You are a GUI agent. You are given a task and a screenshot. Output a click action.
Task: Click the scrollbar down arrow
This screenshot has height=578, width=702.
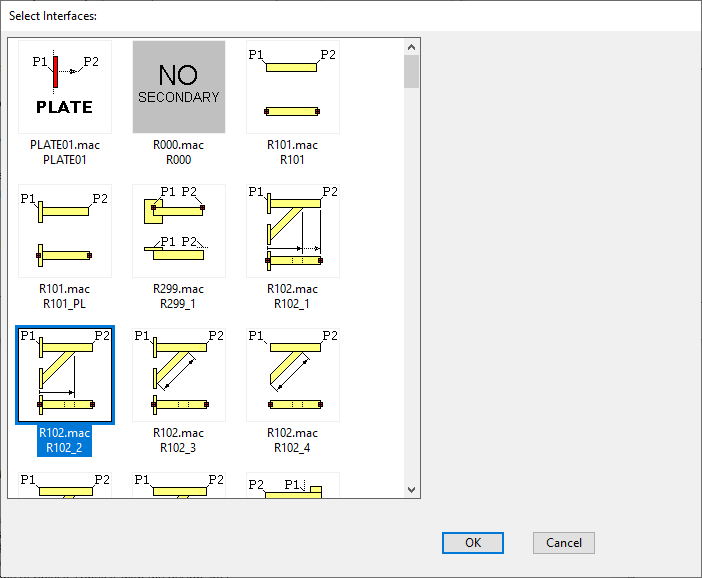click(411, 489)
